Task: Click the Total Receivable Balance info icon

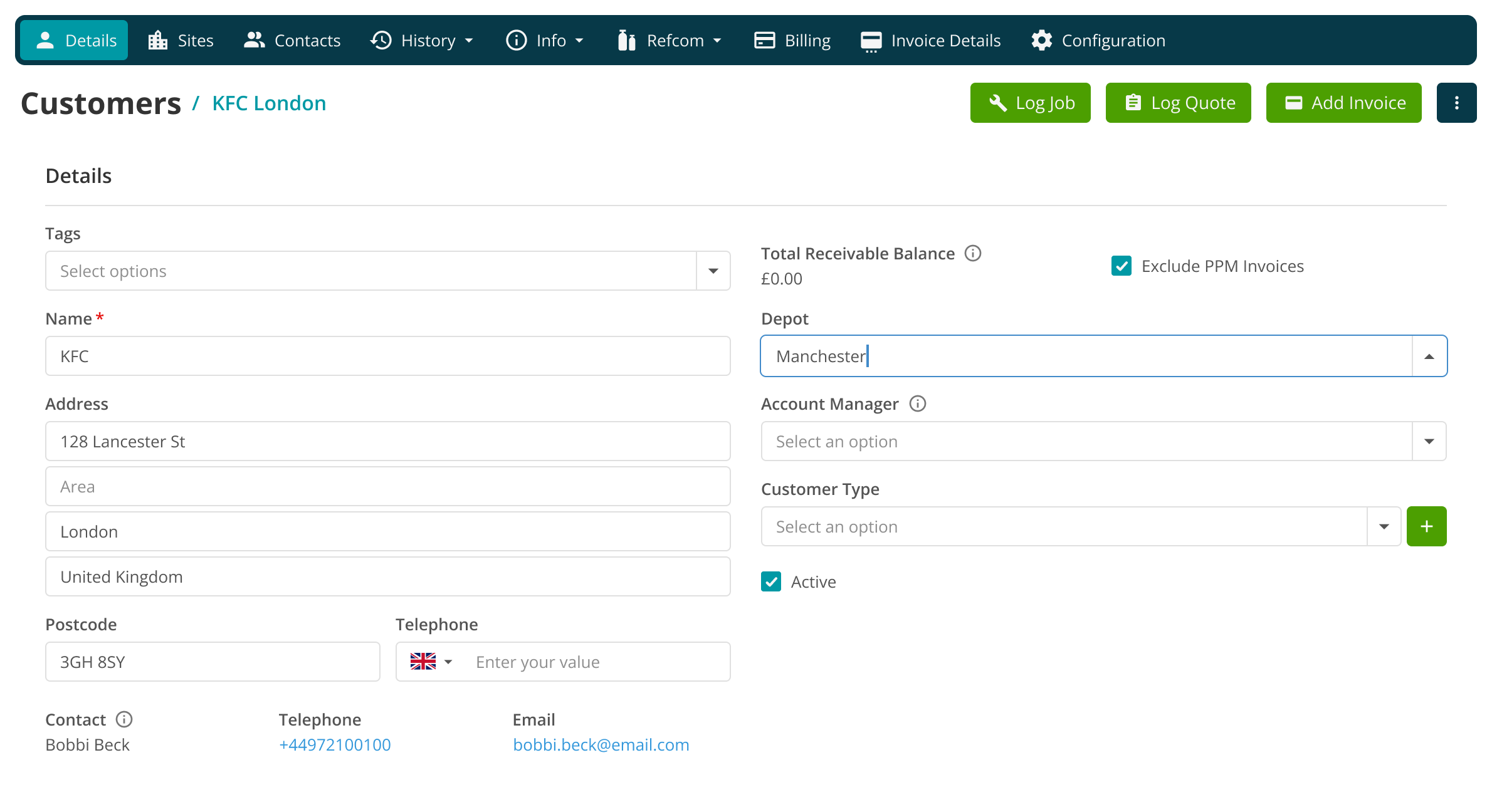Action: 973,253
